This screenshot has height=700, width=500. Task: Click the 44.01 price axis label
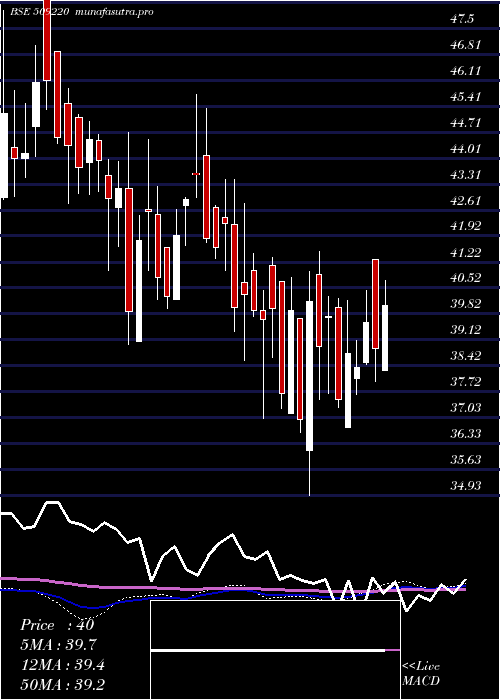point(465,149)
